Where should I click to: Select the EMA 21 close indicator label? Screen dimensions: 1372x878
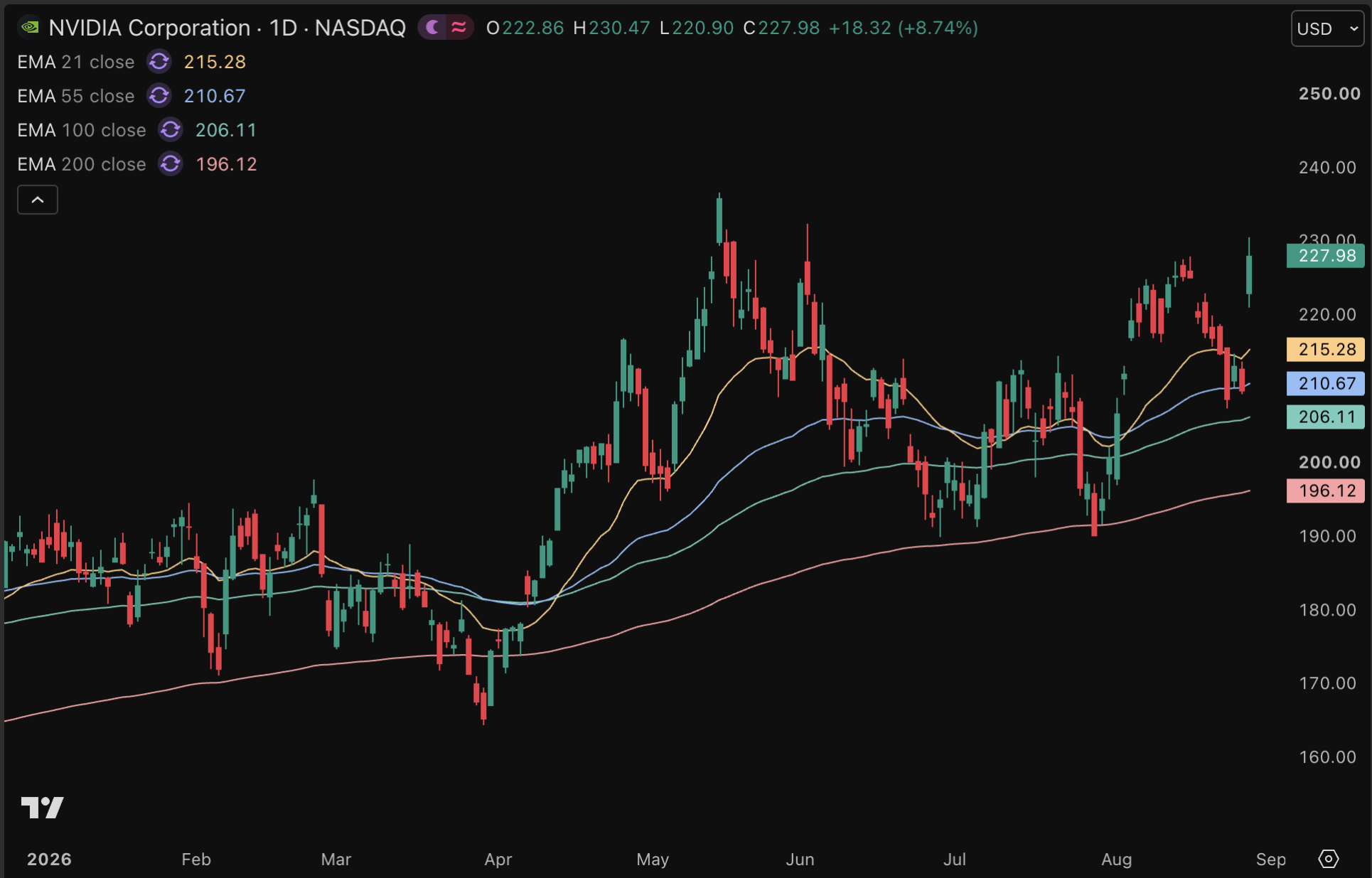pyautogui.click(x=76, y=62)
